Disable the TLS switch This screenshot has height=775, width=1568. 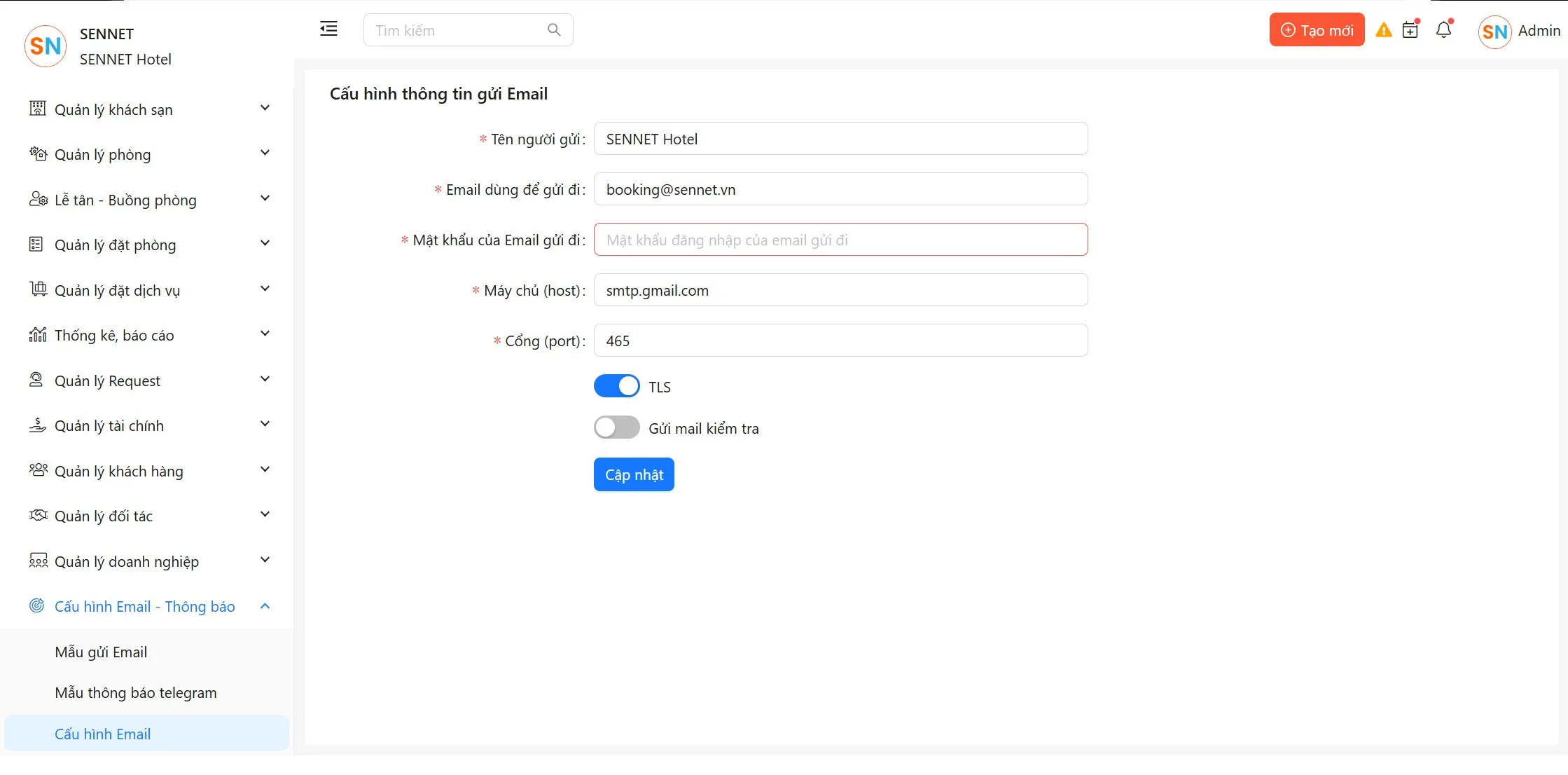pos(616,386)
